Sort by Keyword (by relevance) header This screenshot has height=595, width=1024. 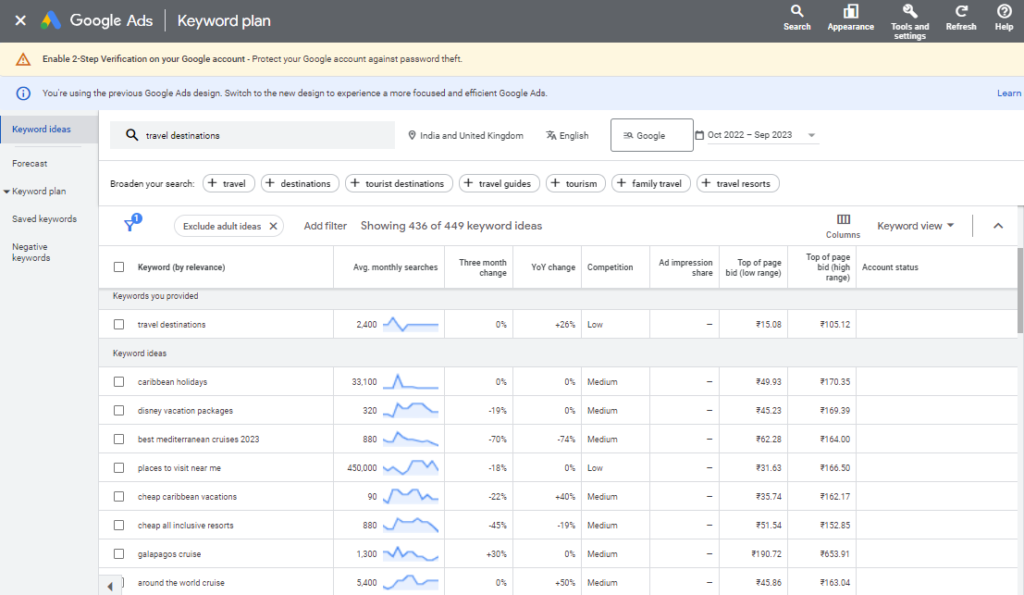[x=181, y=267]
